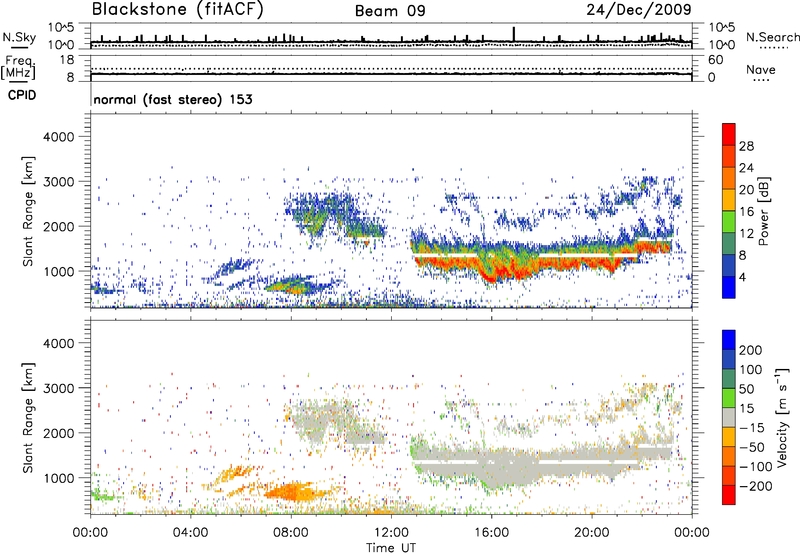Click the 50 label on the Velocity scale
800x554 pixels.
(747, 389)
